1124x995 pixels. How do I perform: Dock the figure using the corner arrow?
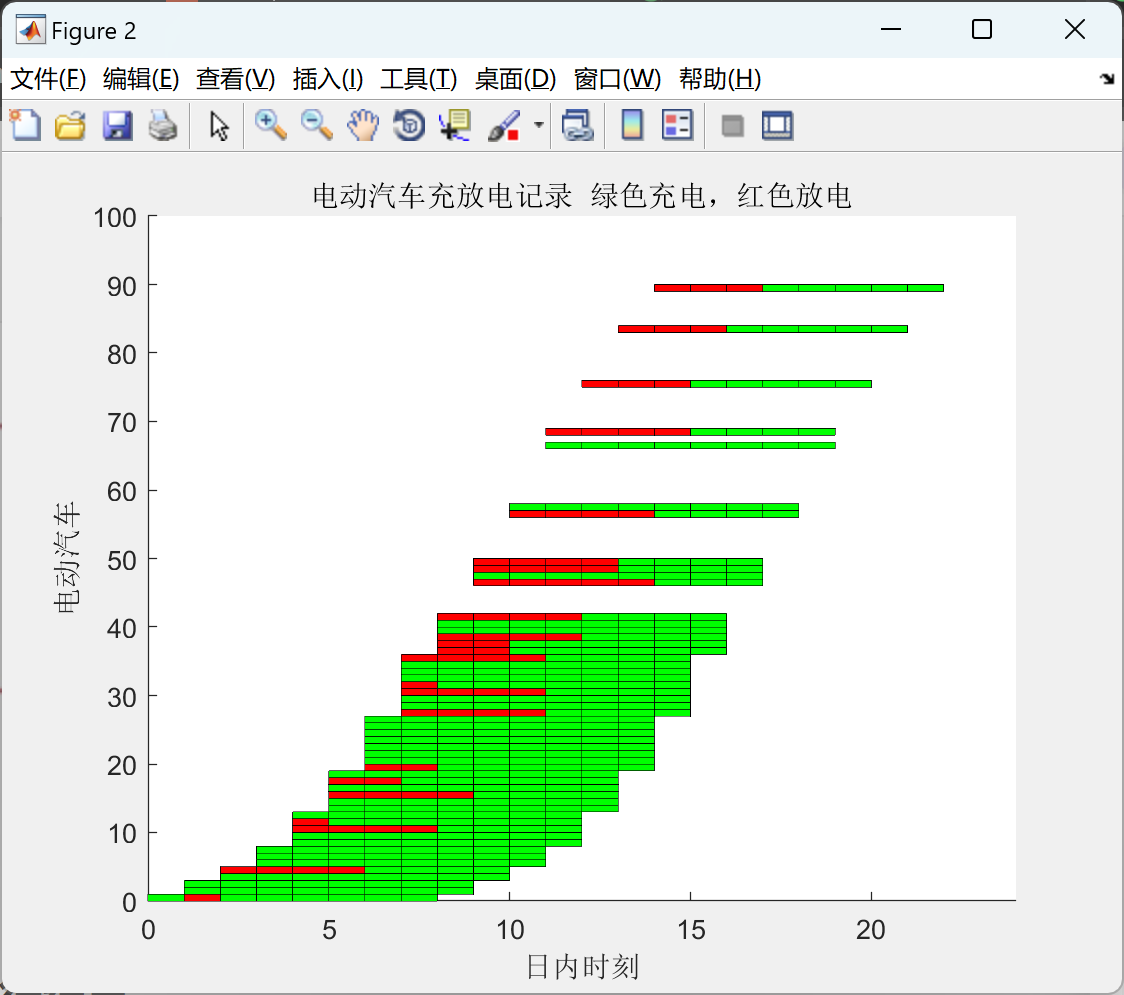pyautogui.click(x=1108, y=78)
